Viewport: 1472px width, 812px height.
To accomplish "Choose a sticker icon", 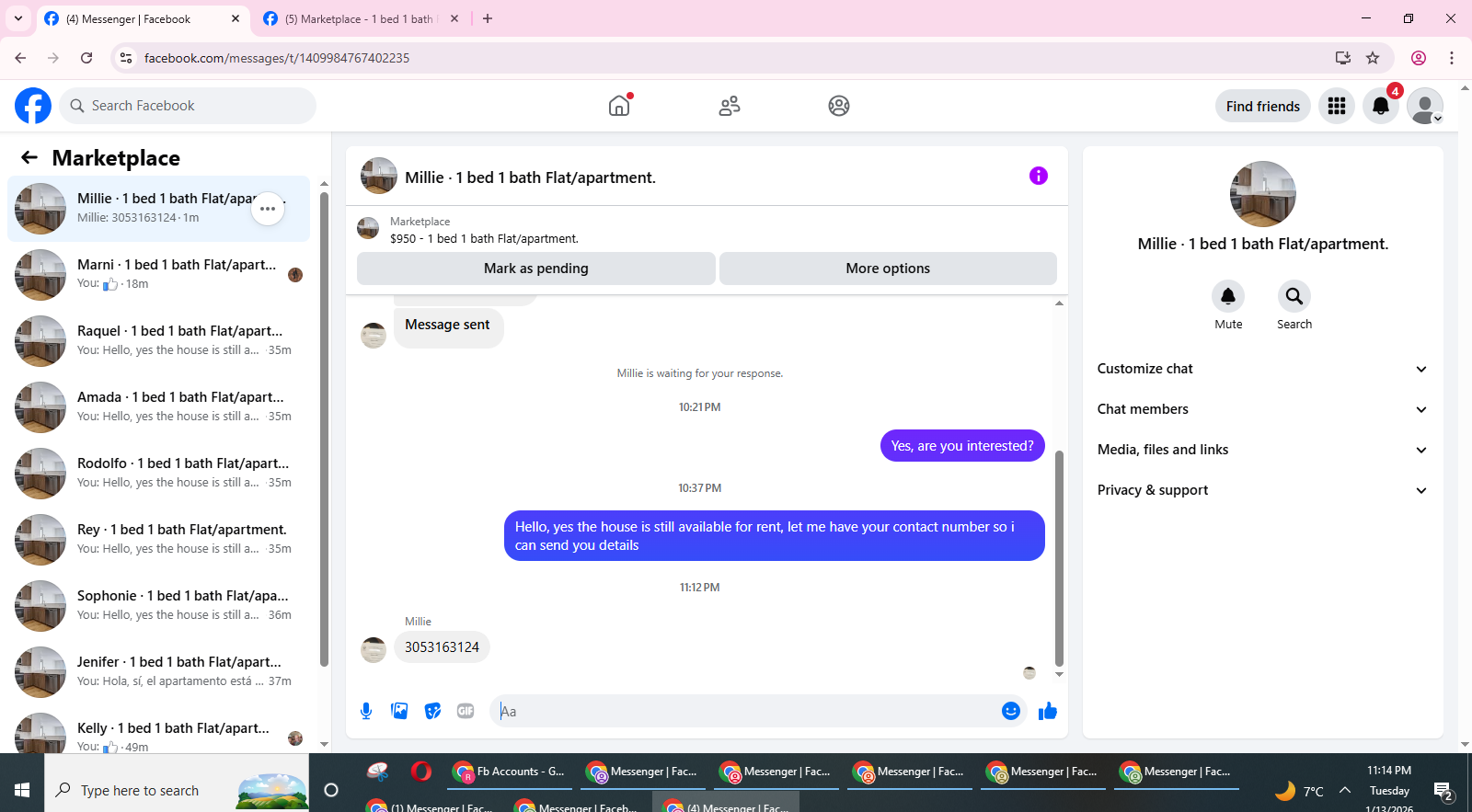I will [432, 711].
